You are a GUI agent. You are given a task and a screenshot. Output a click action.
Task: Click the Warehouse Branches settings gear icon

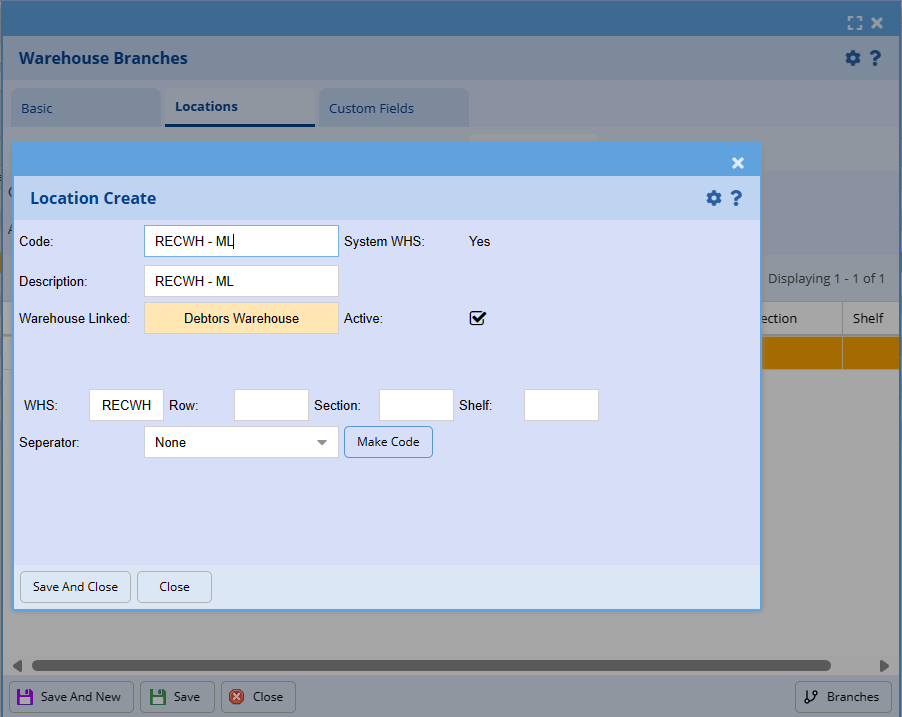852,58
